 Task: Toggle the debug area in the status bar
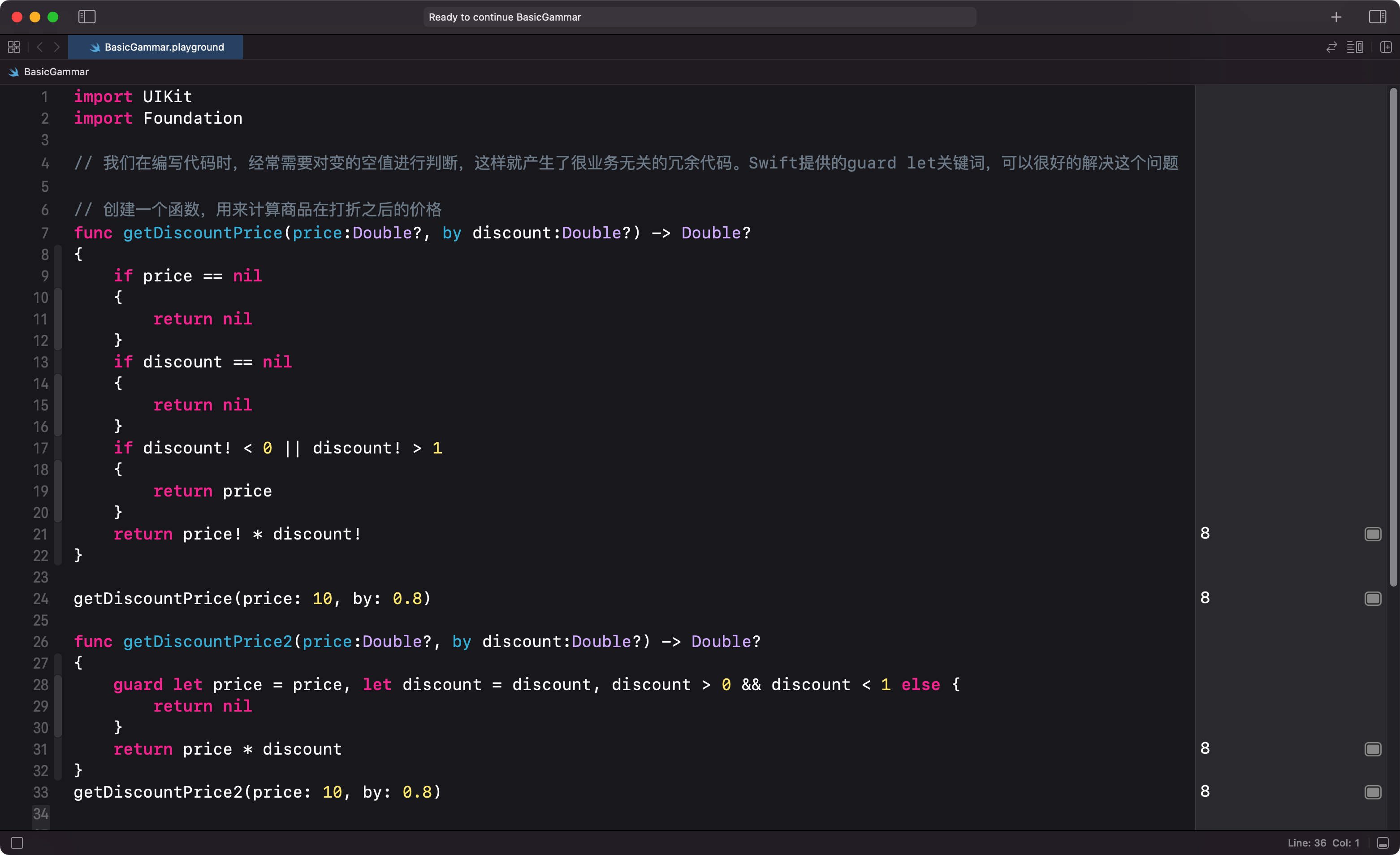click(1383, 843)
